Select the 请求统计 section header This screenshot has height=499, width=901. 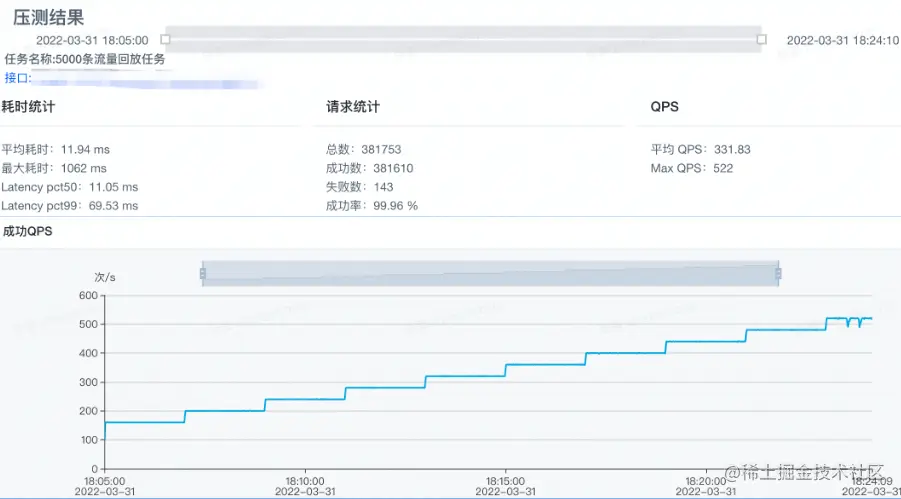pos(353,106)
